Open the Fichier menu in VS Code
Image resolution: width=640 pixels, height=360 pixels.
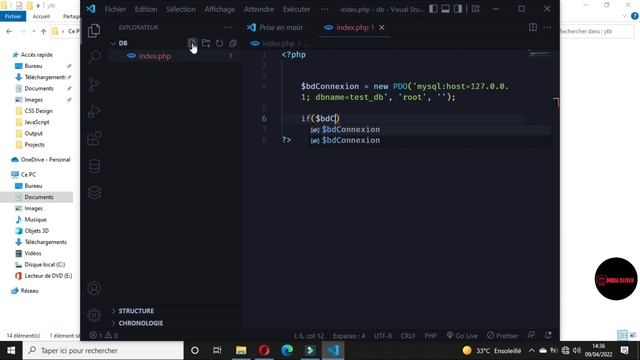point(116,9)
